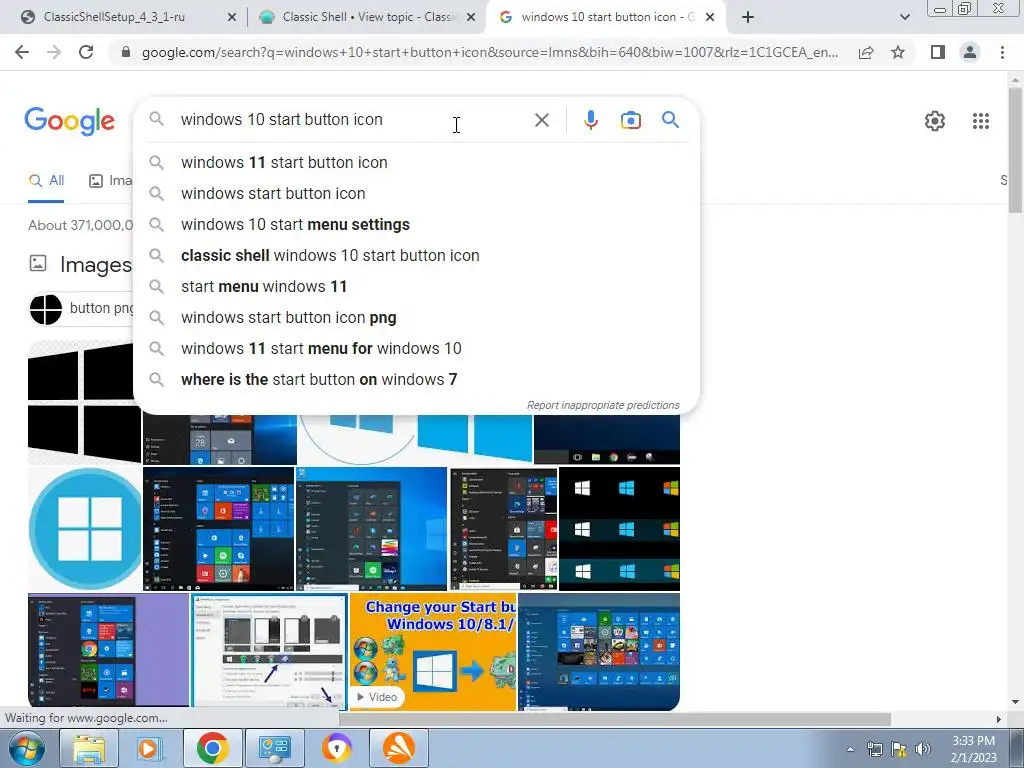Open the taskbar settings screenshot thumbnail
The image size is (1024, 768).
coord(269,650)
